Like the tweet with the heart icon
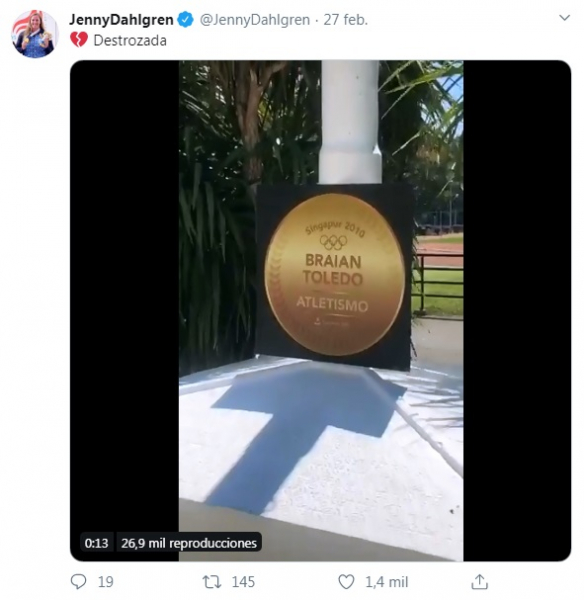 [x=346, y=582]
